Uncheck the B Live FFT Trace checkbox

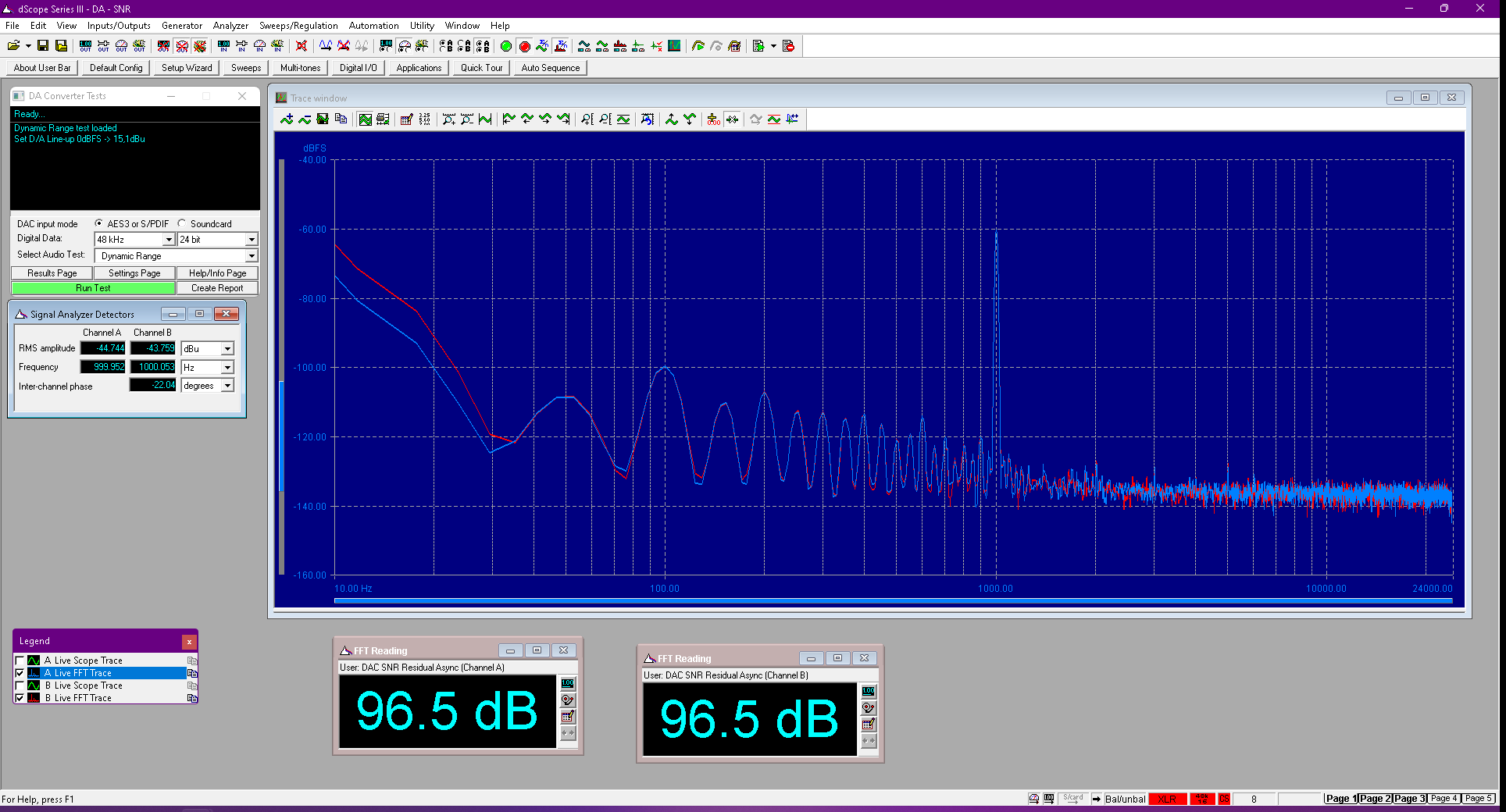[x=20, y=698]
